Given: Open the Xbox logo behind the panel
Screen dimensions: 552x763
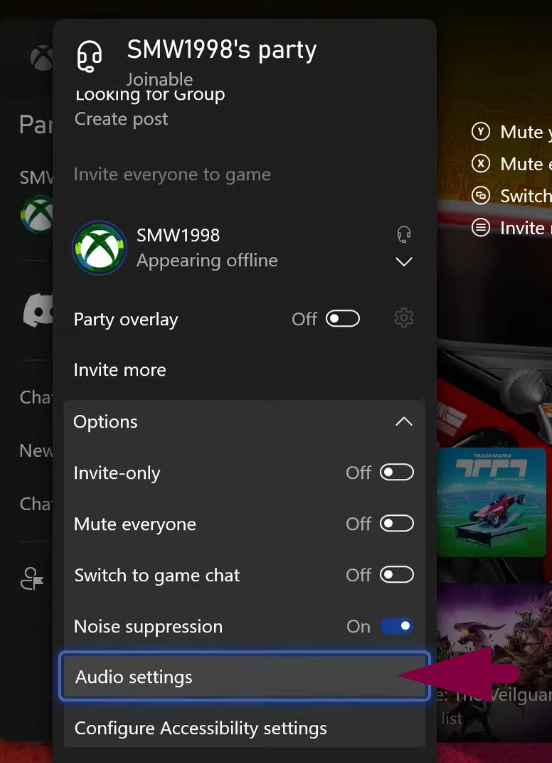Looking at the screenshot, I should [41, 57].
